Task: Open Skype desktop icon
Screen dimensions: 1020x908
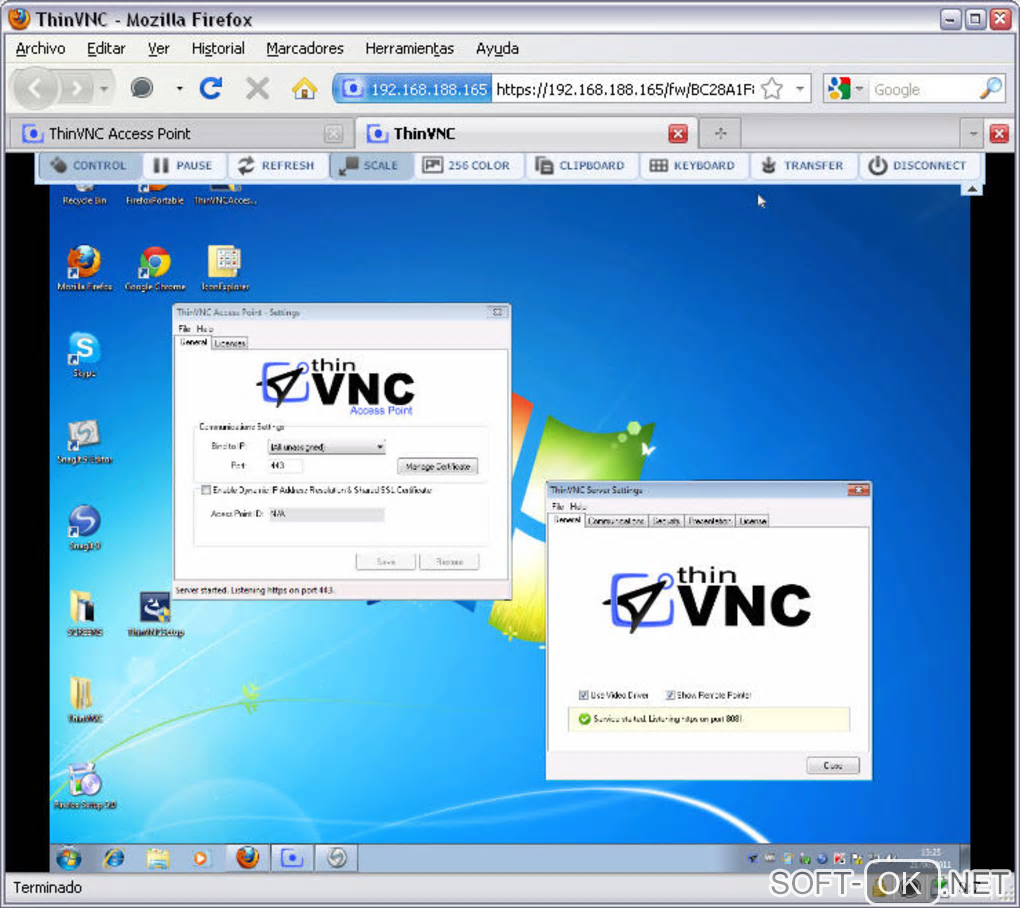Action: [85, 354]
